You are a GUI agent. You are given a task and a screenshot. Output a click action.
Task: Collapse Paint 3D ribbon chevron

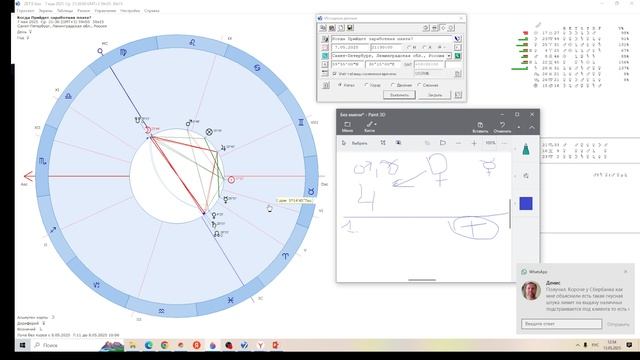point(532,127)
